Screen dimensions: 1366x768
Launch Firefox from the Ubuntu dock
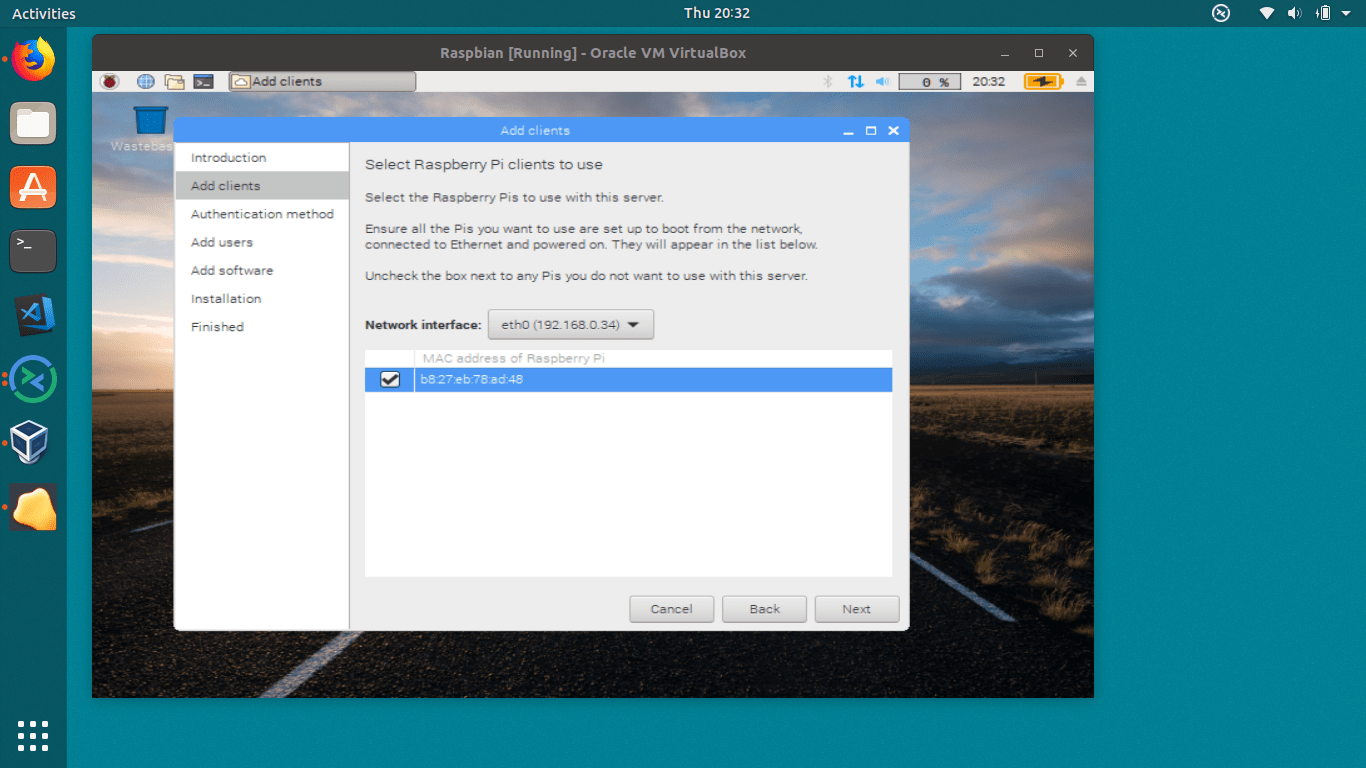tap(33, 59)
